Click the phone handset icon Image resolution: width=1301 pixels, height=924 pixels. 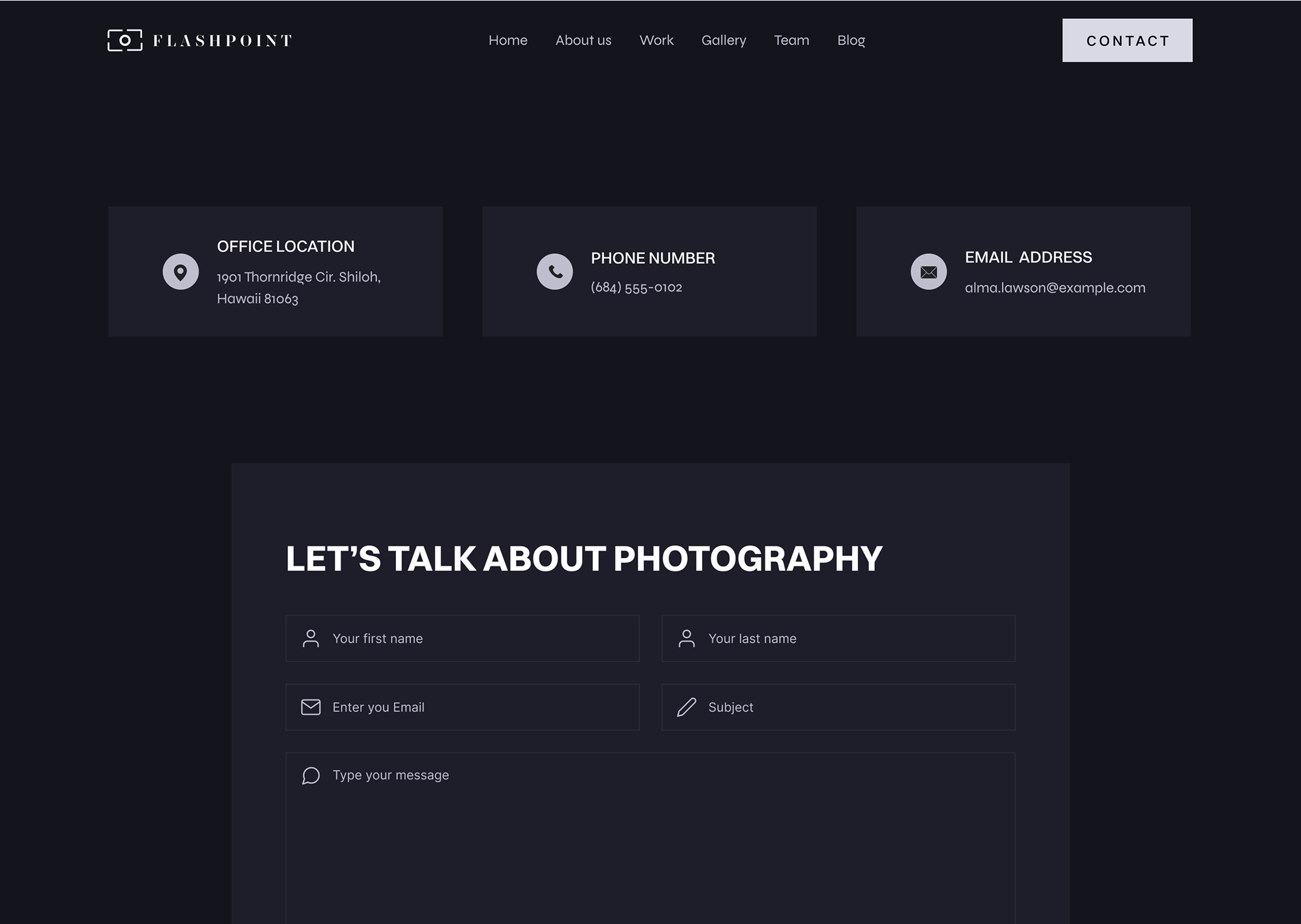coord(554,272)
